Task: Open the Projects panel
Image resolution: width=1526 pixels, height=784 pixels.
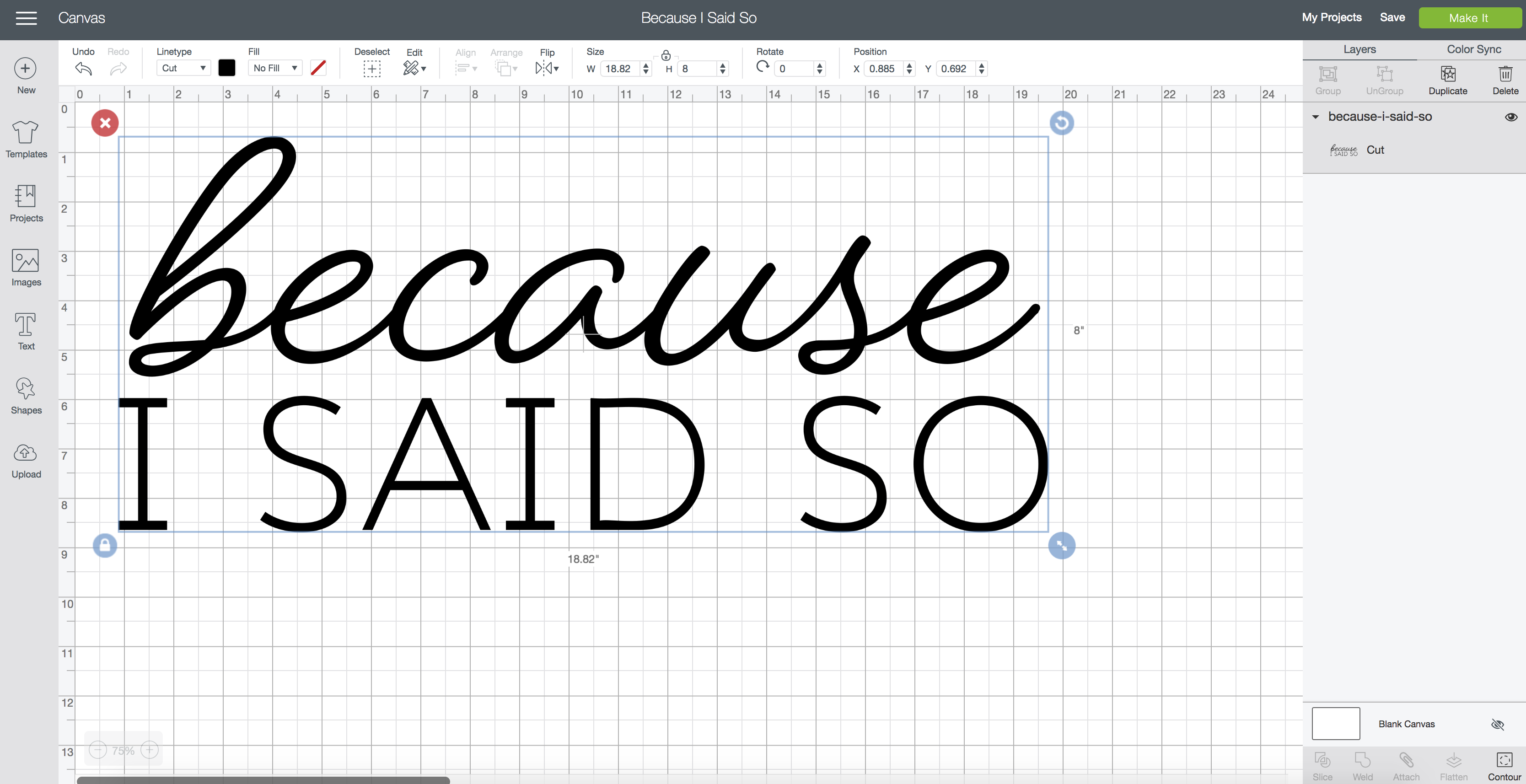Action: point(26,203)
